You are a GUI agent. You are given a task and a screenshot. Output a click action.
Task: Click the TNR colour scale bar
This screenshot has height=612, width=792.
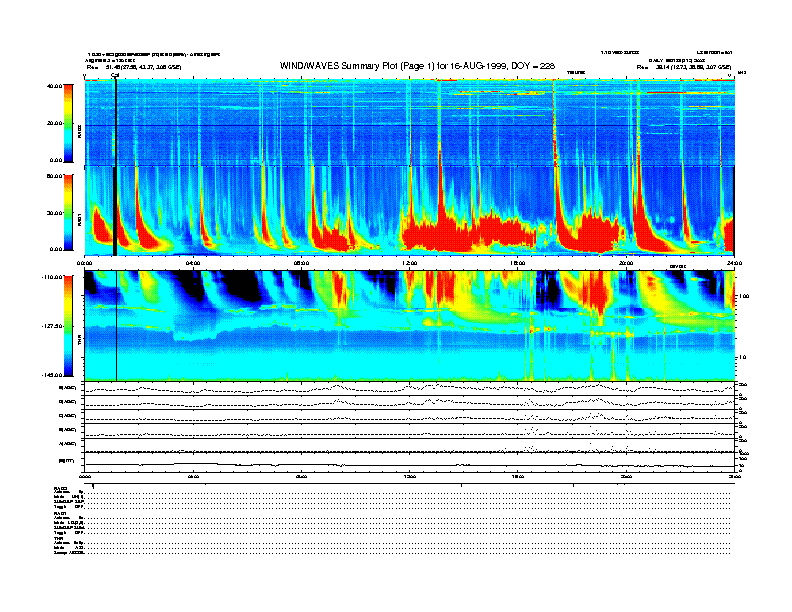[68, 326]
